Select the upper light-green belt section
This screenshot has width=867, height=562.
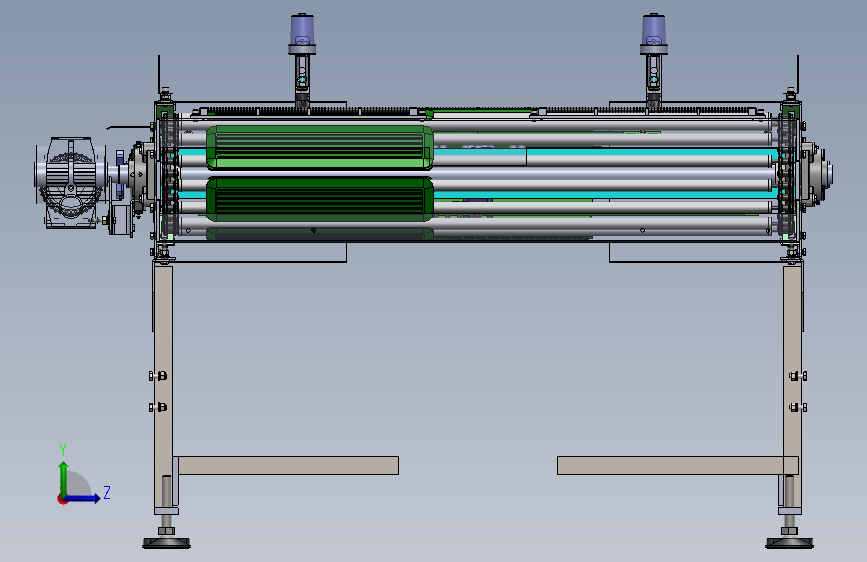[x=320, y=147]
